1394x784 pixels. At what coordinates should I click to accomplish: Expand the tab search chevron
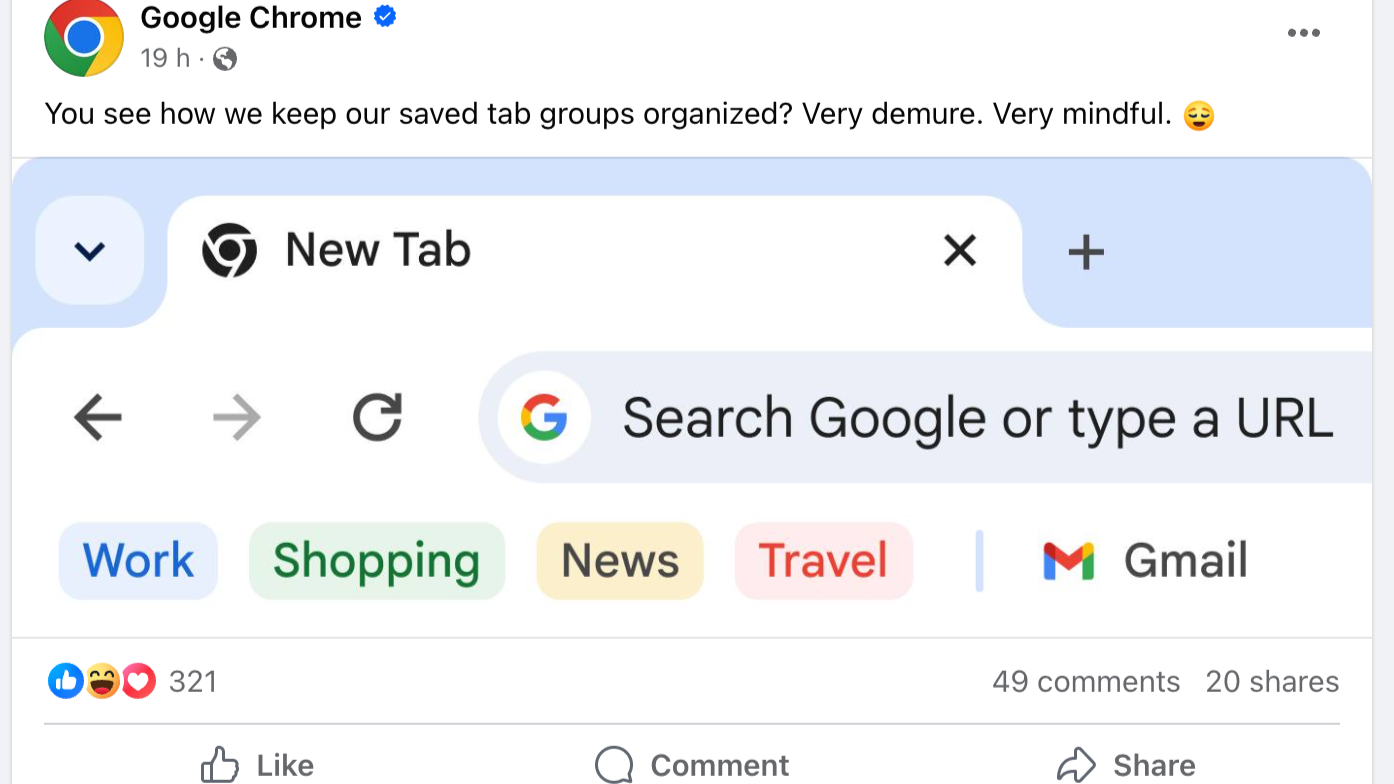click(x=90, y=251)
